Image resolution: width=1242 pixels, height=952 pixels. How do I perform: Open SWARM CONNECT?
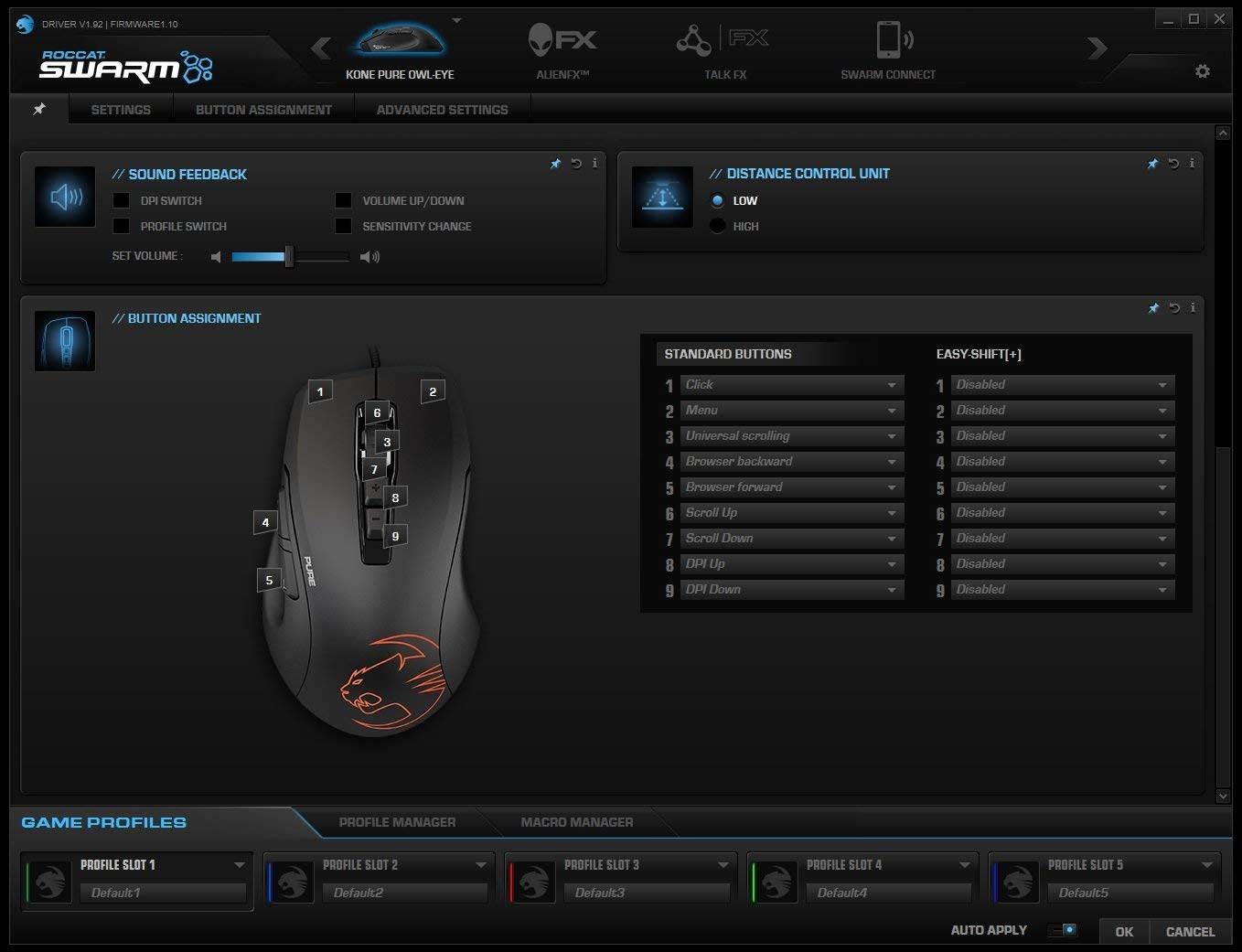click(886, 50)
